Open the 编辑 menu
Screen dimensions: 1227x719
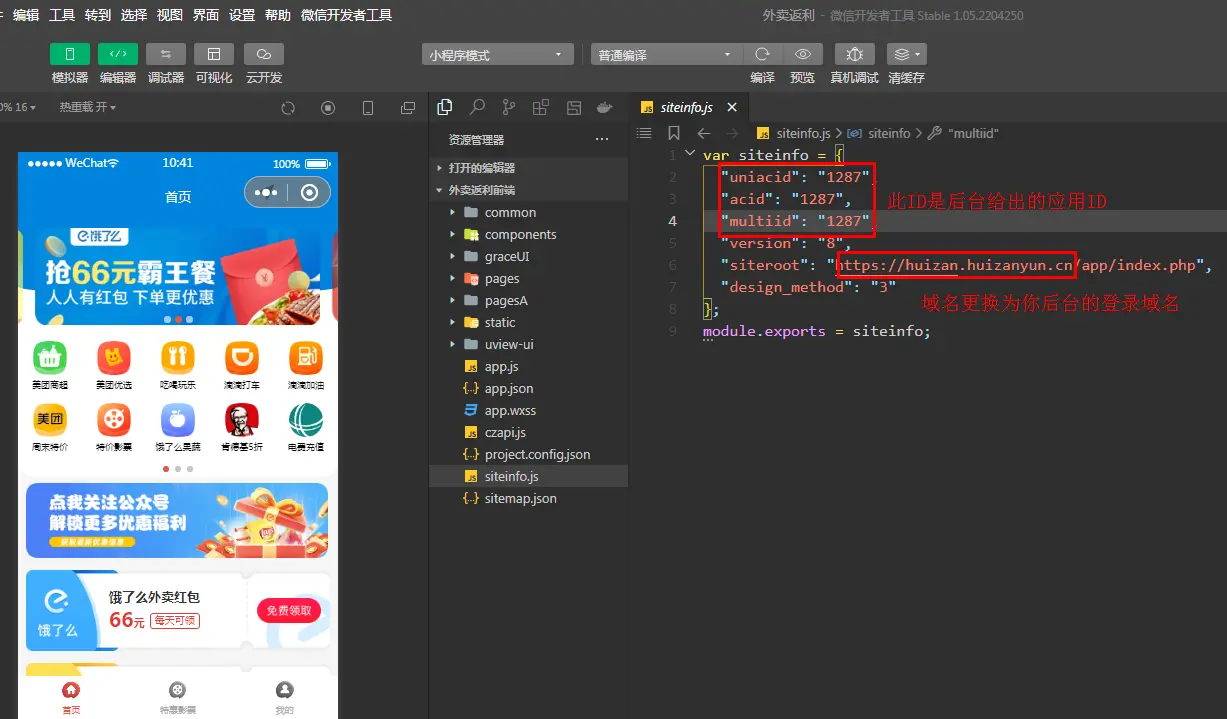[x=26, y=15]
